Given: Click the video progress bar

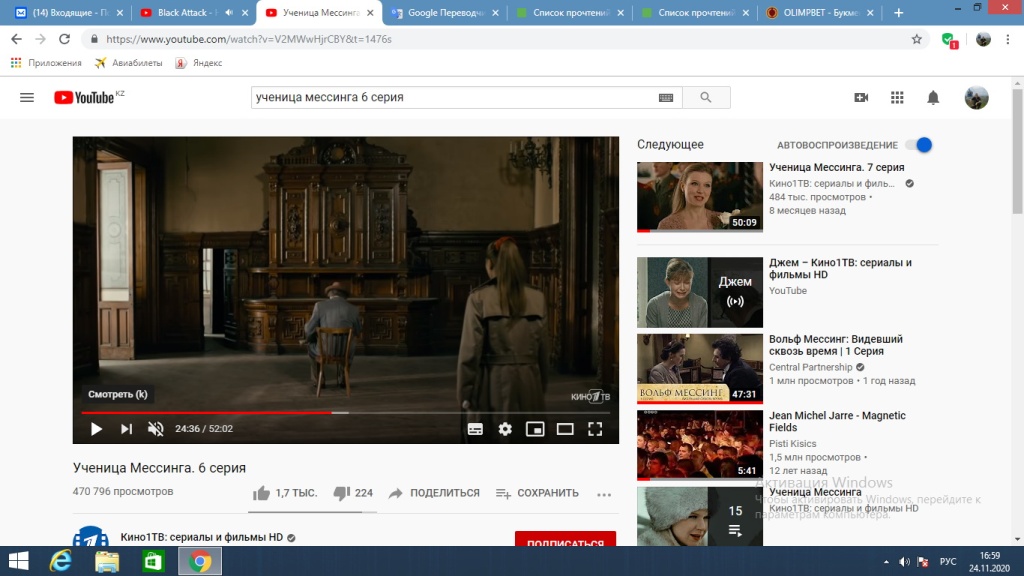Looking at the screenshot, I should point(345,413).
